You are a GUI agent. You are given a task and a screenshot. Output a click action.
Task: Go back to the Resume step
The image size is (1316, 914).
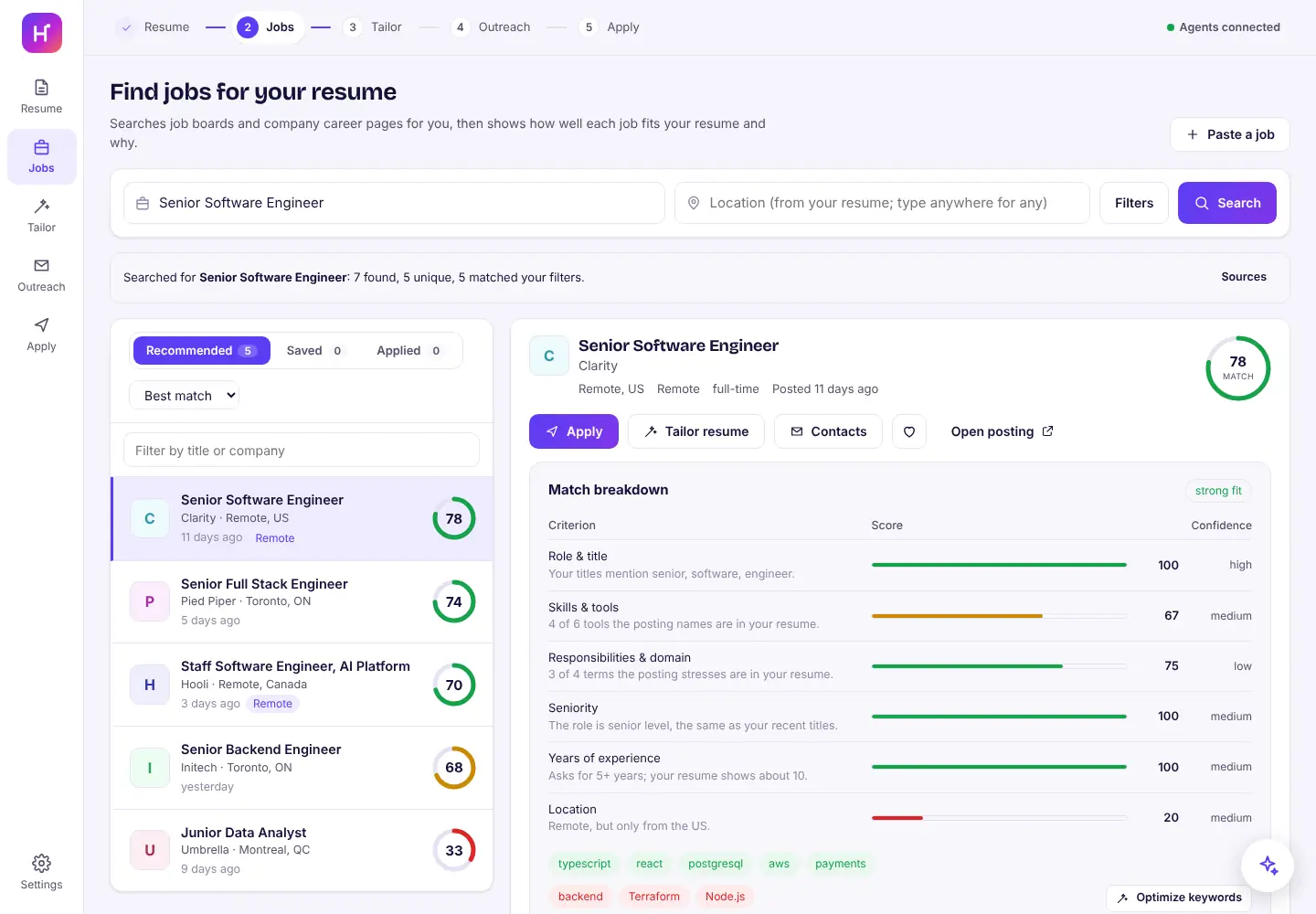click(154, 27)
